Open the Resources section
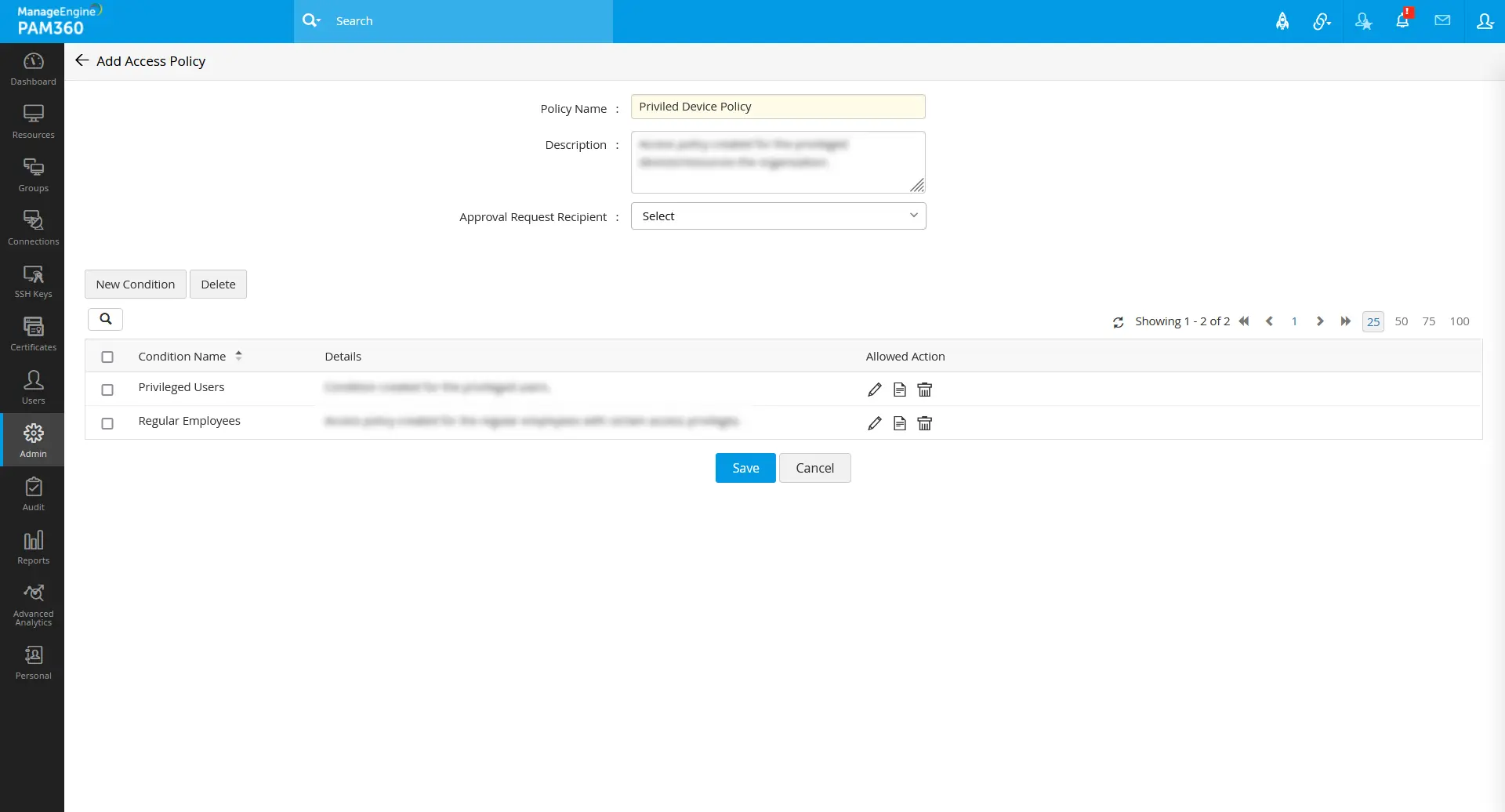The height and width of the screenshot is (812, 1505). [x=33, y=122]
